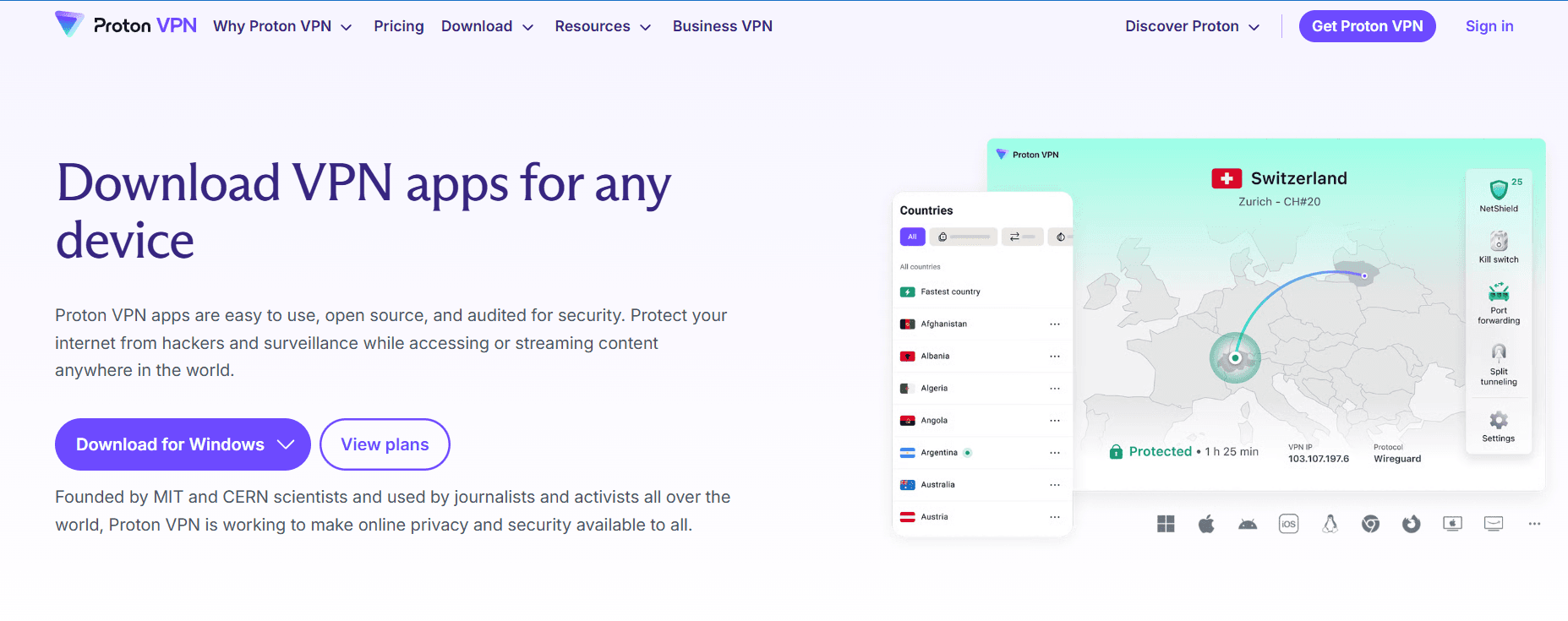Open the Business VPN nav item
This screenshot has height=621, width=1568.
click(723, 26)
